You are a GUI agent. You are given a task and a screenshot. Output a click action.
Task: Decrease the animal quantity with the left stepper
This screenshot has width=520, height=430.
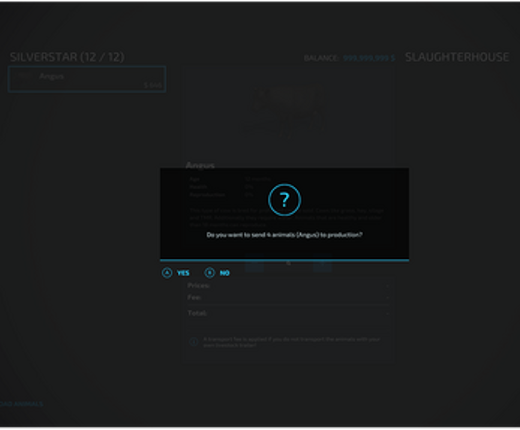click(x=254, y=263)
